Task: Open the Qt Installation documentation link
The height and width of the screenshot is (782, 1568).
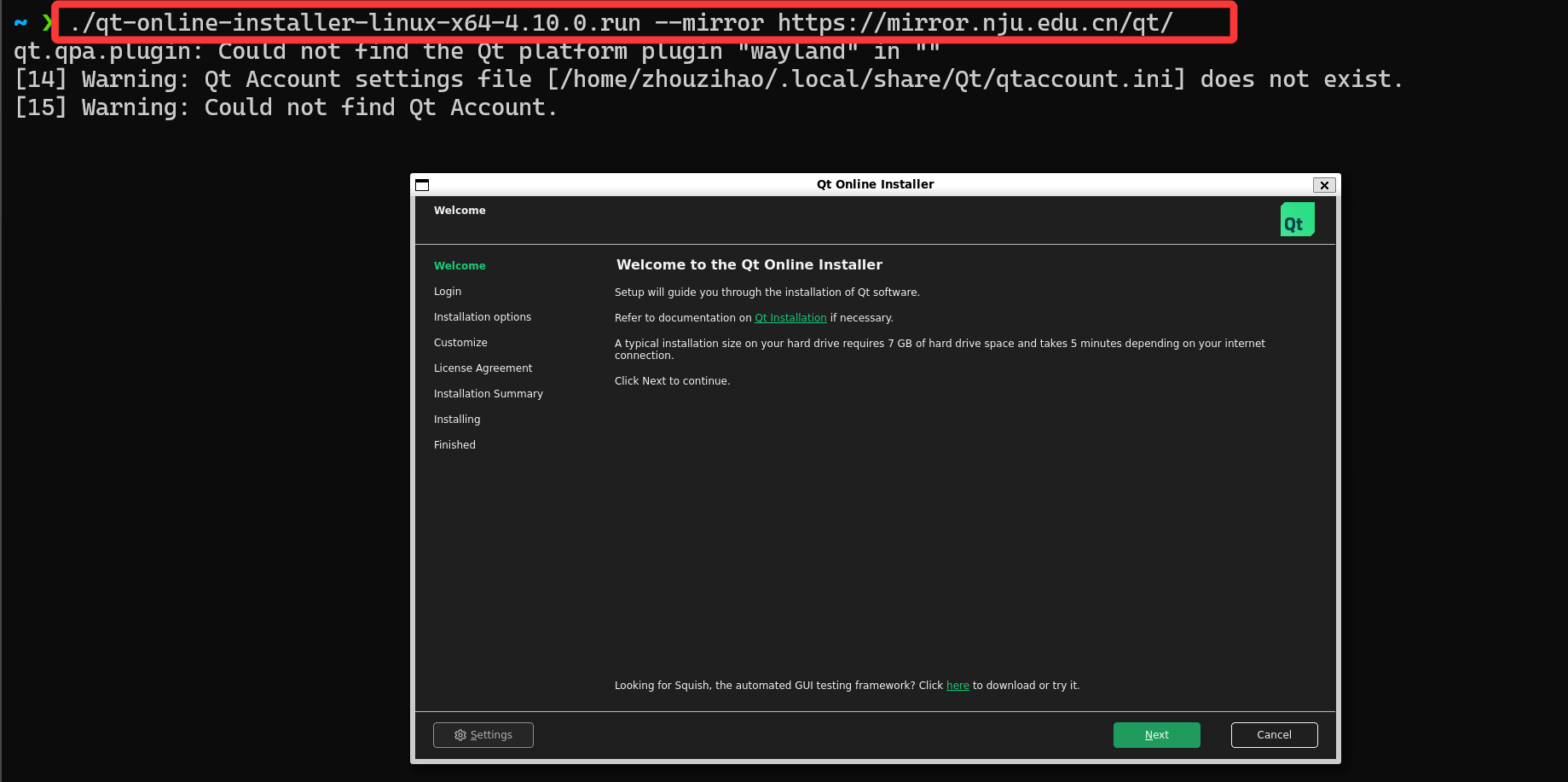Action: pos(790,318)
